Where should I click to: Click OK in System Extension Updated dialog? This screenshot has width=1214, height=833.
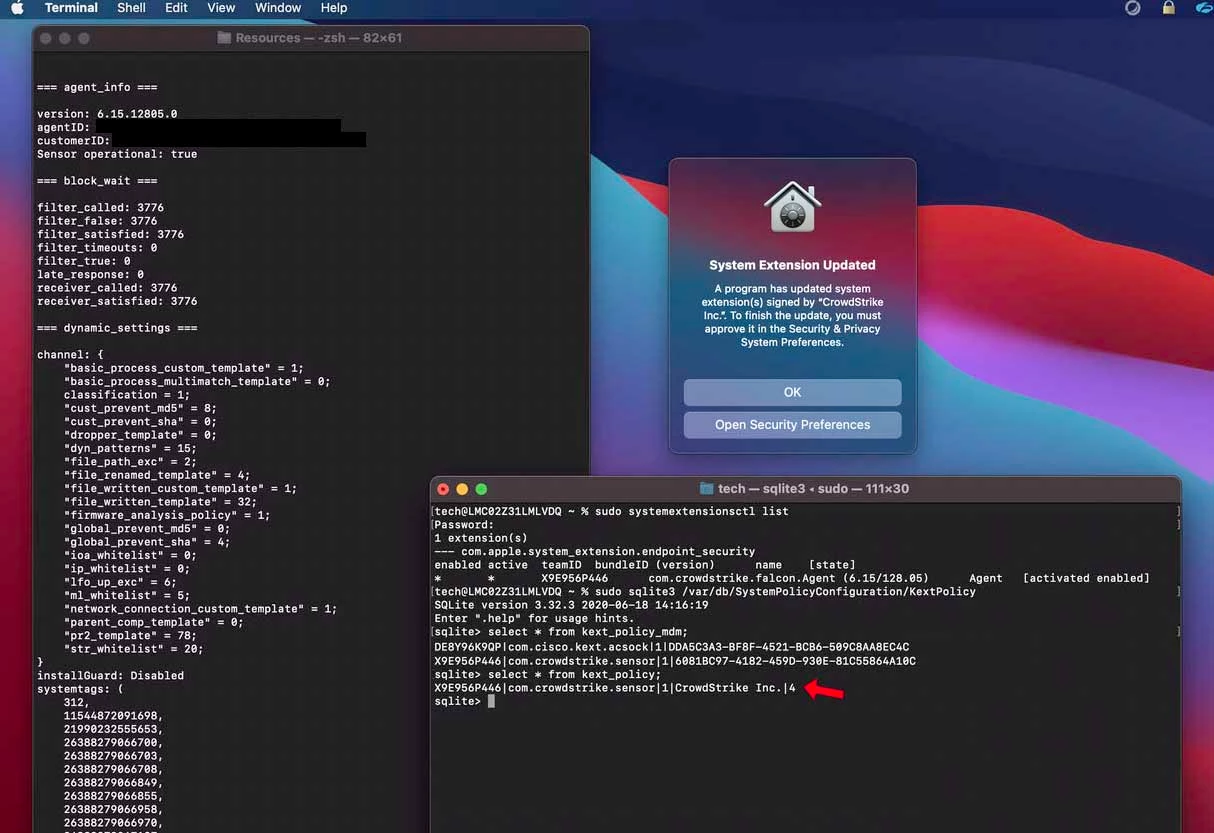792,392
